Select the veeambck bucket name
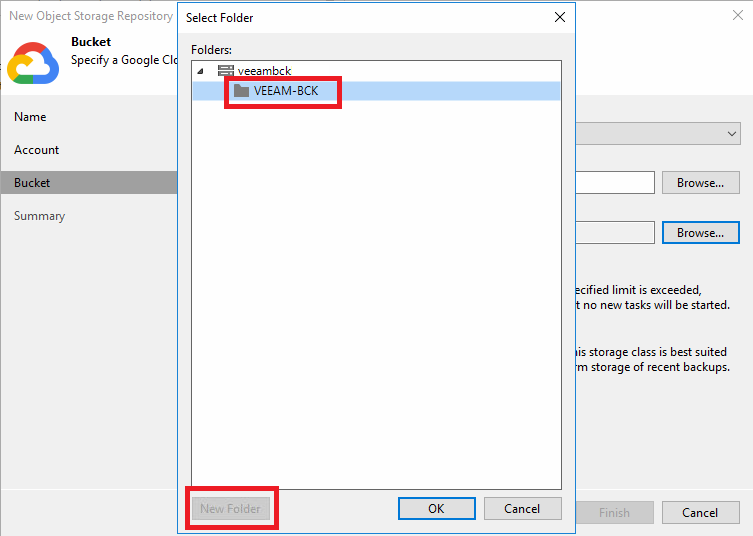Viewport: 753px width, 536px height. coord(264,71)
